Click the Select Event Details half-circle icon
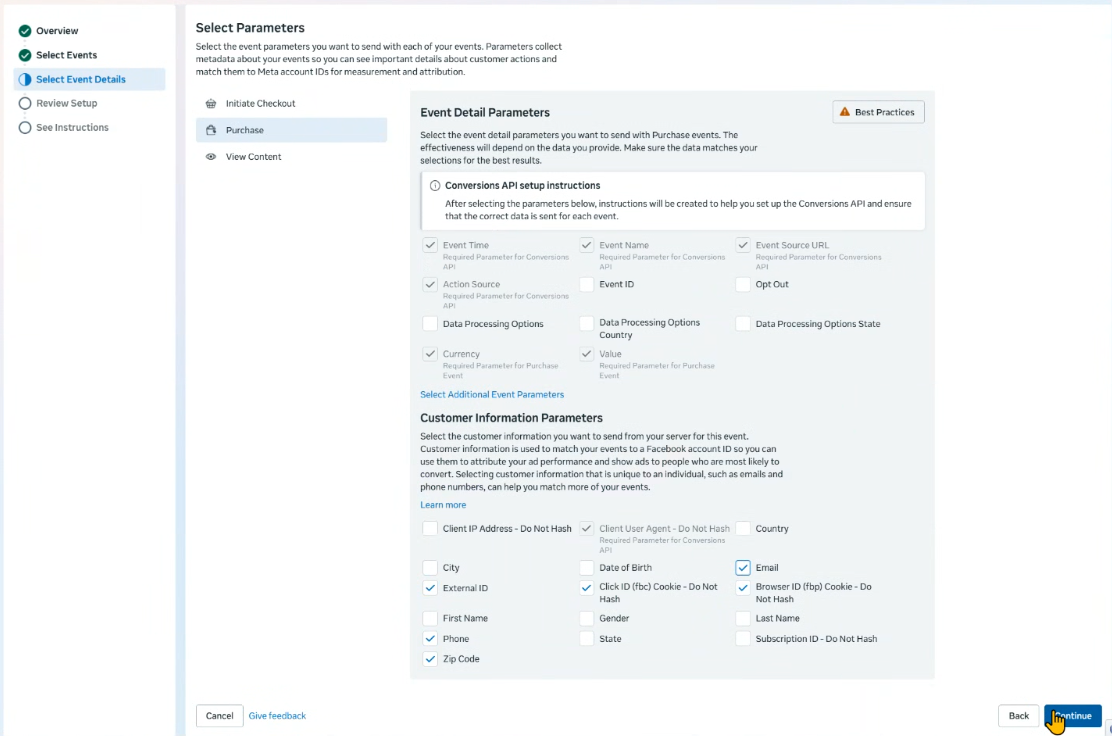Viewport: 1112px width, 736px height. (x=25, y=79)
